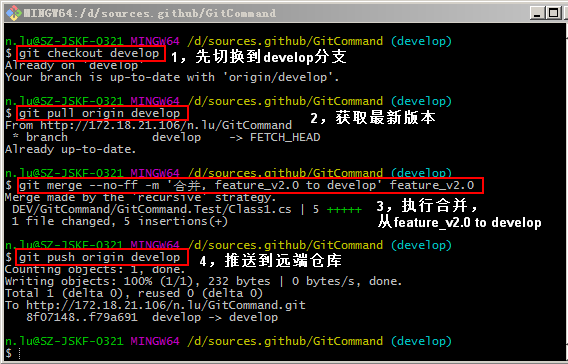Minimize the MINGW64 terminal window
This screenshot has width=568, height=364.
[537, 13]
